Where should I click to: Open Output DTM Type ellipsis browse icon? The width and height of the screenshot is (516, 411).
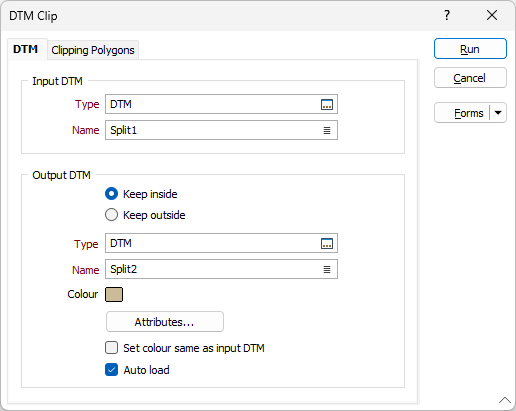327,243
